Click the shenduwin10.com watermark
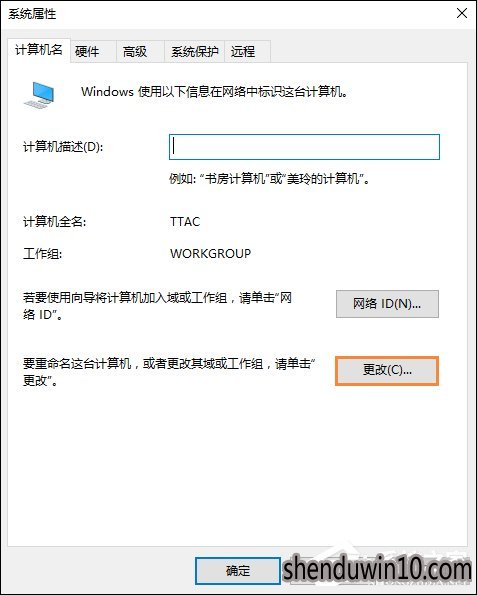477x595 pixels. (x=377, y=569)
